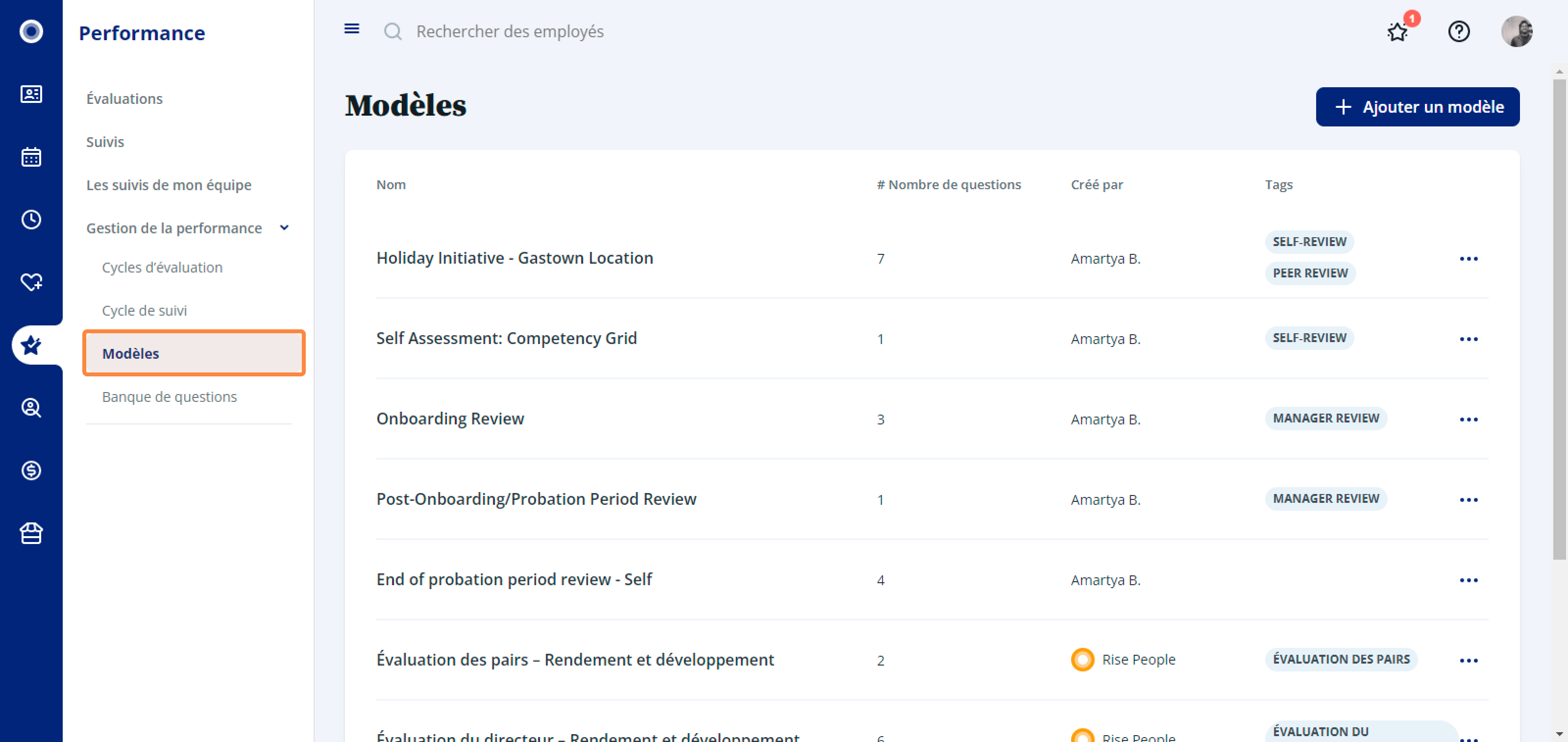The image size is (1568, 742).
Task: Open the calendar icon in sidebar
Action: (x=31, y=157)
